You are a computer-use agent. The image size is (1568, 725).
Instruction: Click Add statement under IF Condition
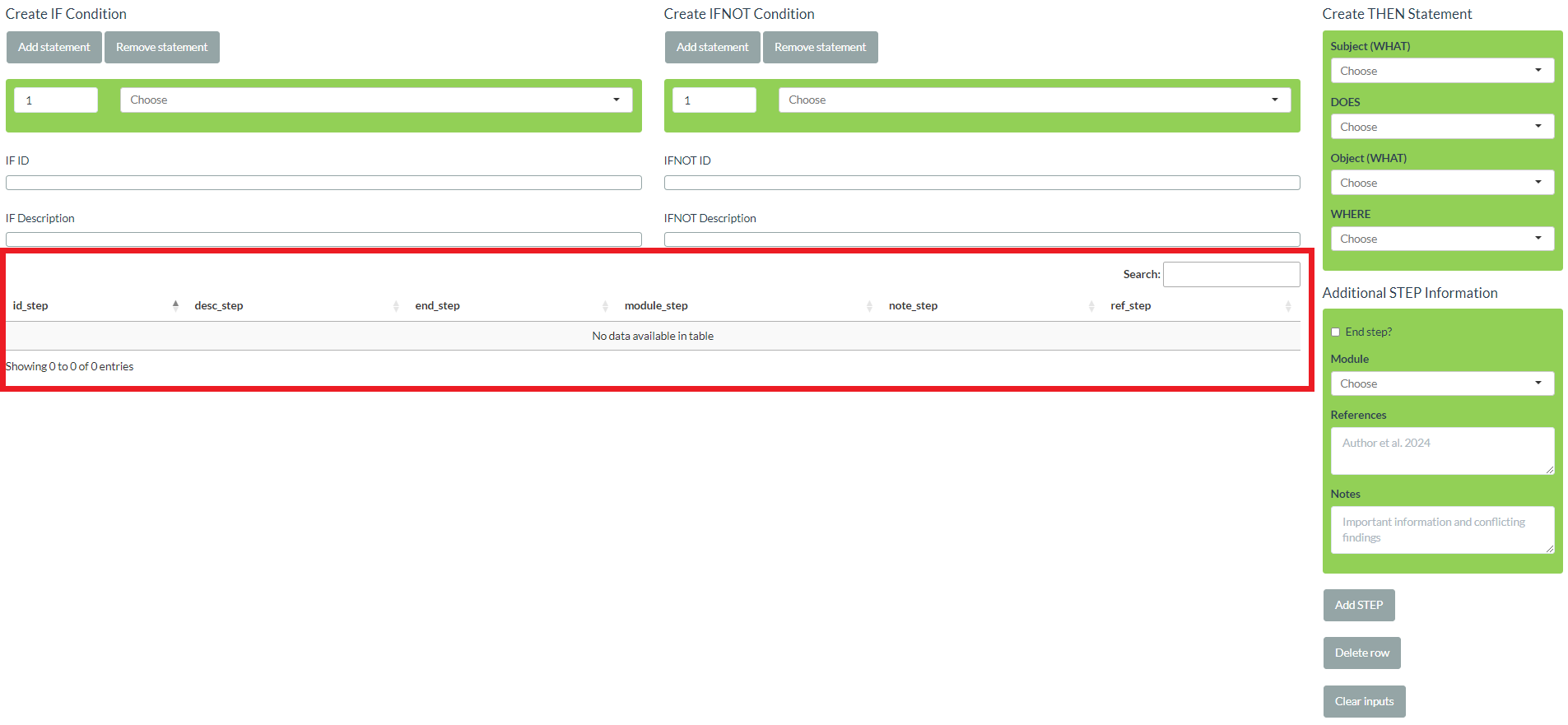(x=54, y=48)
